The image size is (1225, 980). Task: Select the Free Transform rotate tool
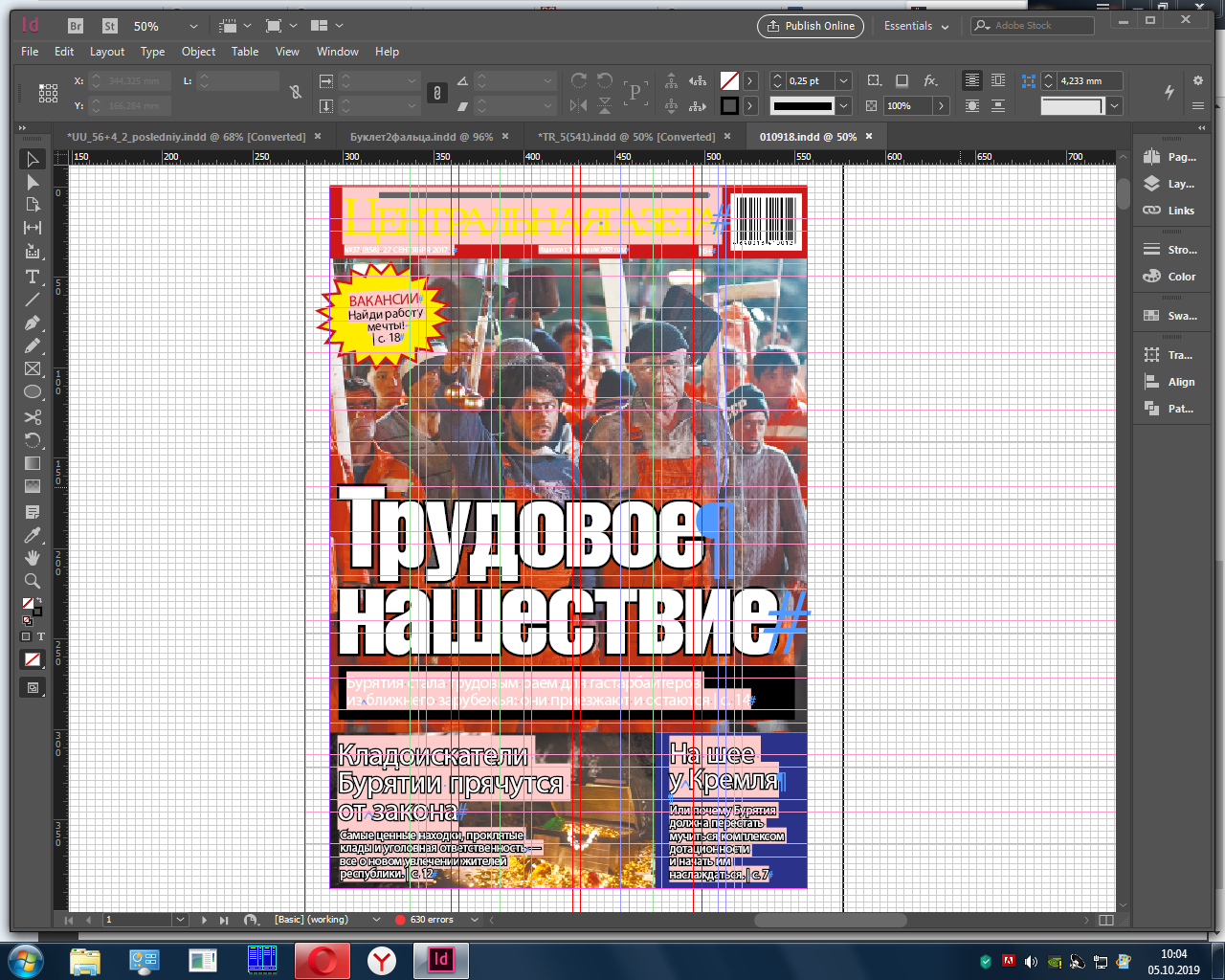[33, 440]
